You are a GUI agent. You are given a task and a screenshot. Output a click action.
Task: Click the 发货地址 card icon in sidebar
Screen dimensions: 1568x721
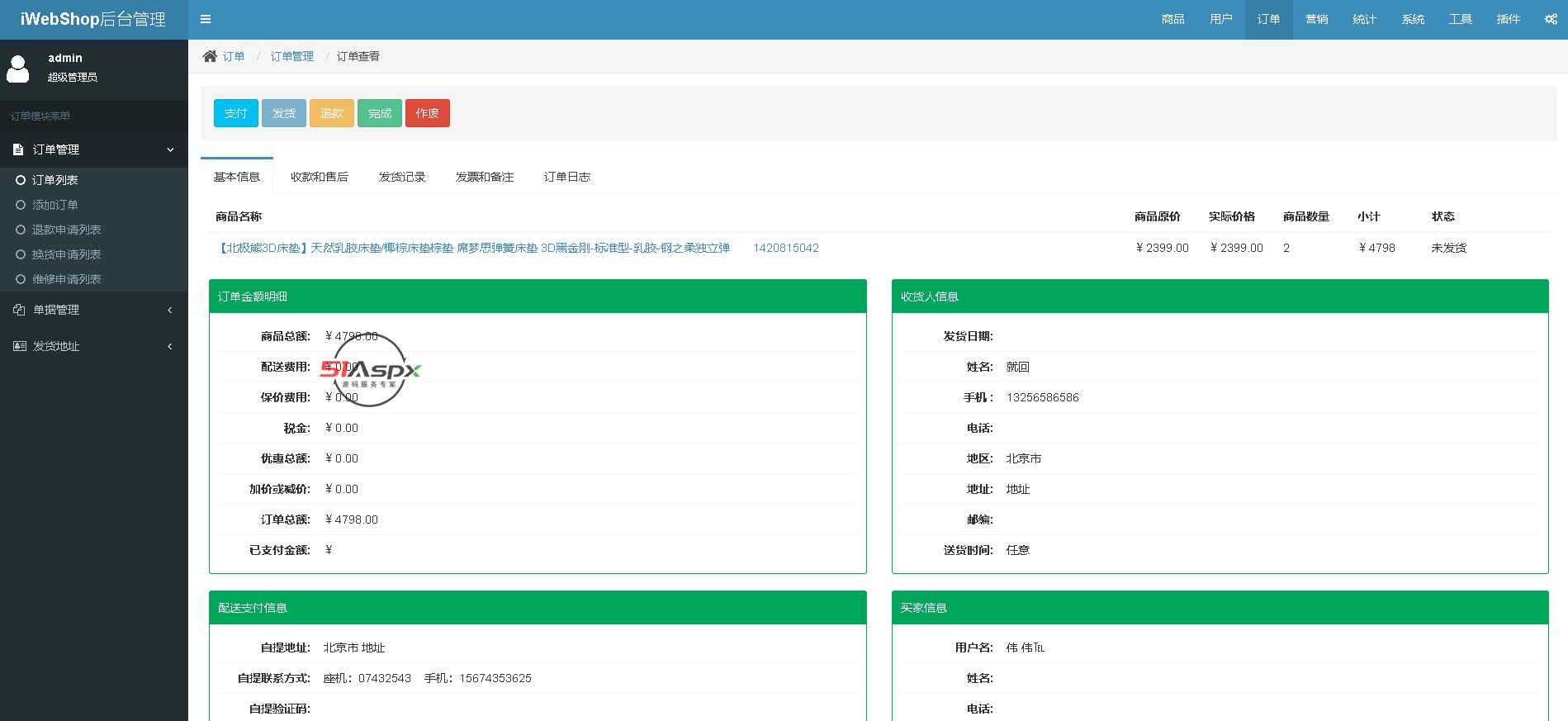point(19,346)
